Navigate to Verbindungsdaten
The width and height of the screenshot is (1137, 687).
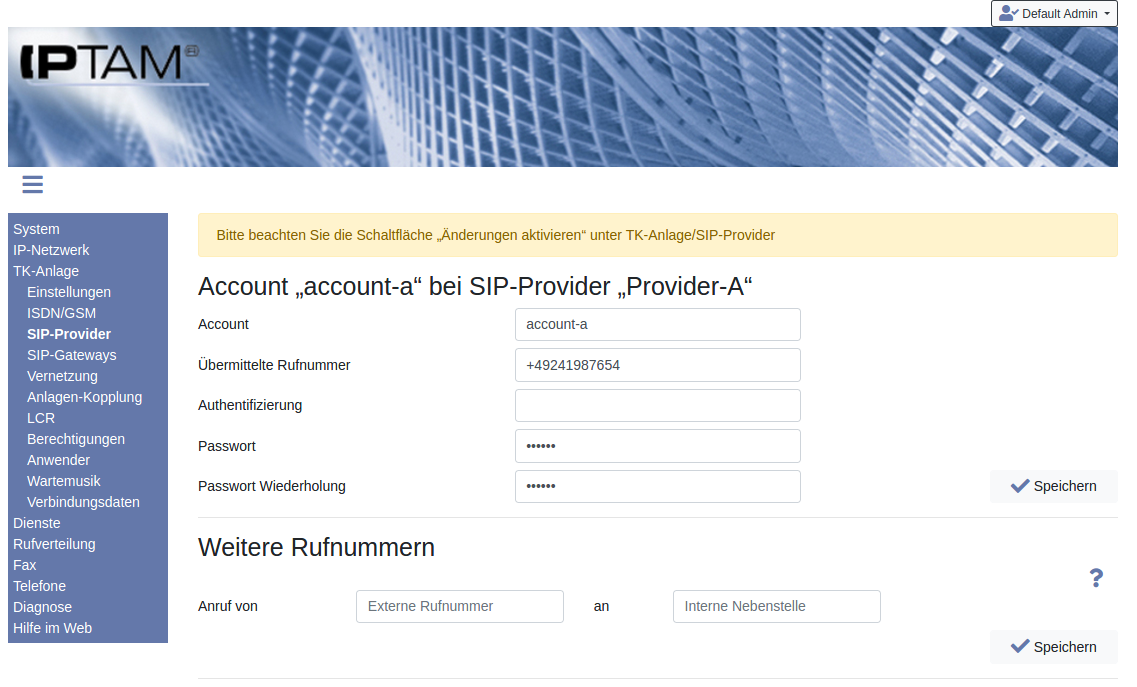coord(83,502)
